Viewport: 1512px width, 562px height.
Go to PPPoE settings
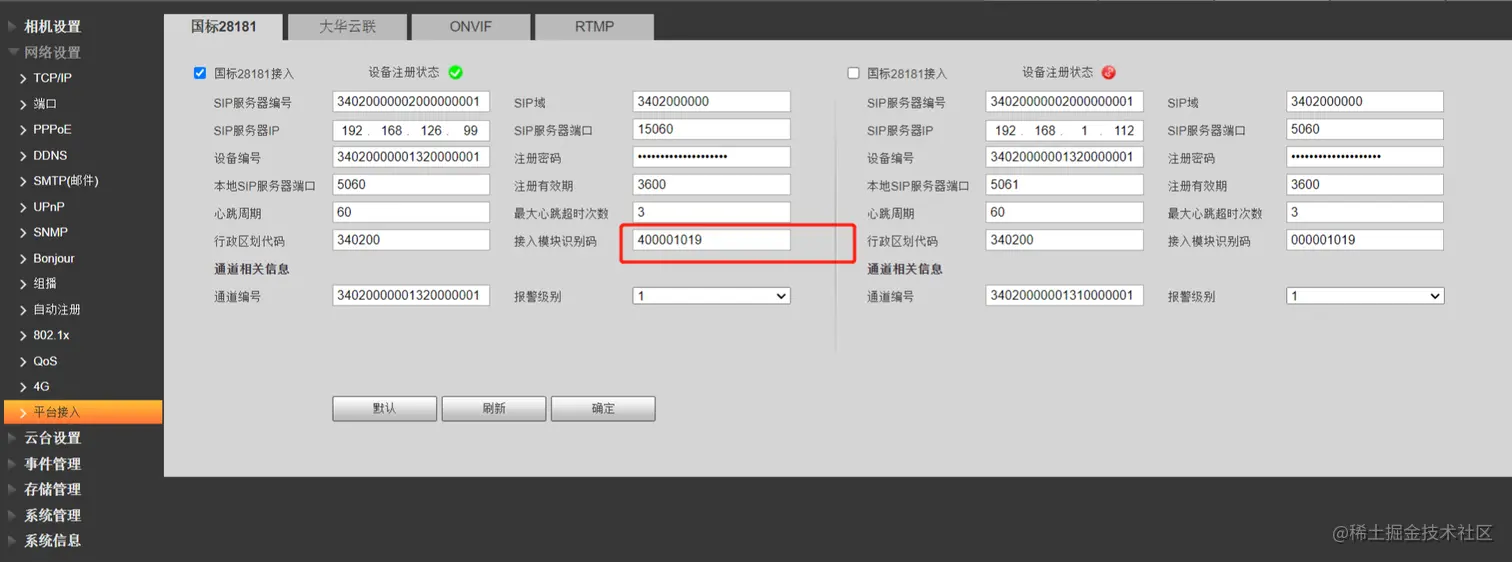(52, 129)
